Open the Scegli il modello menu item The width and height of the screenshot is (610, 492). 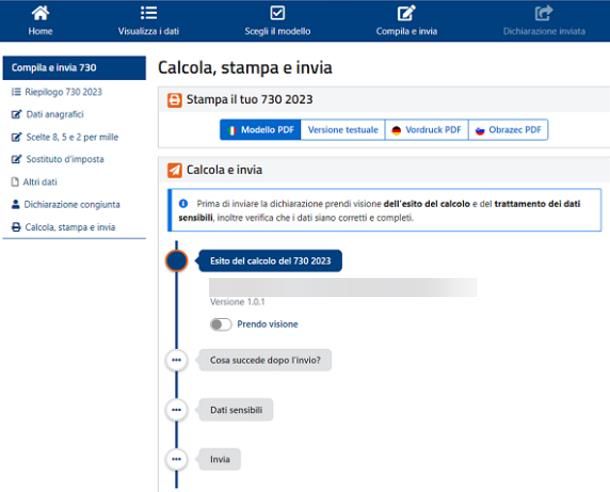[x=277, y=21]
